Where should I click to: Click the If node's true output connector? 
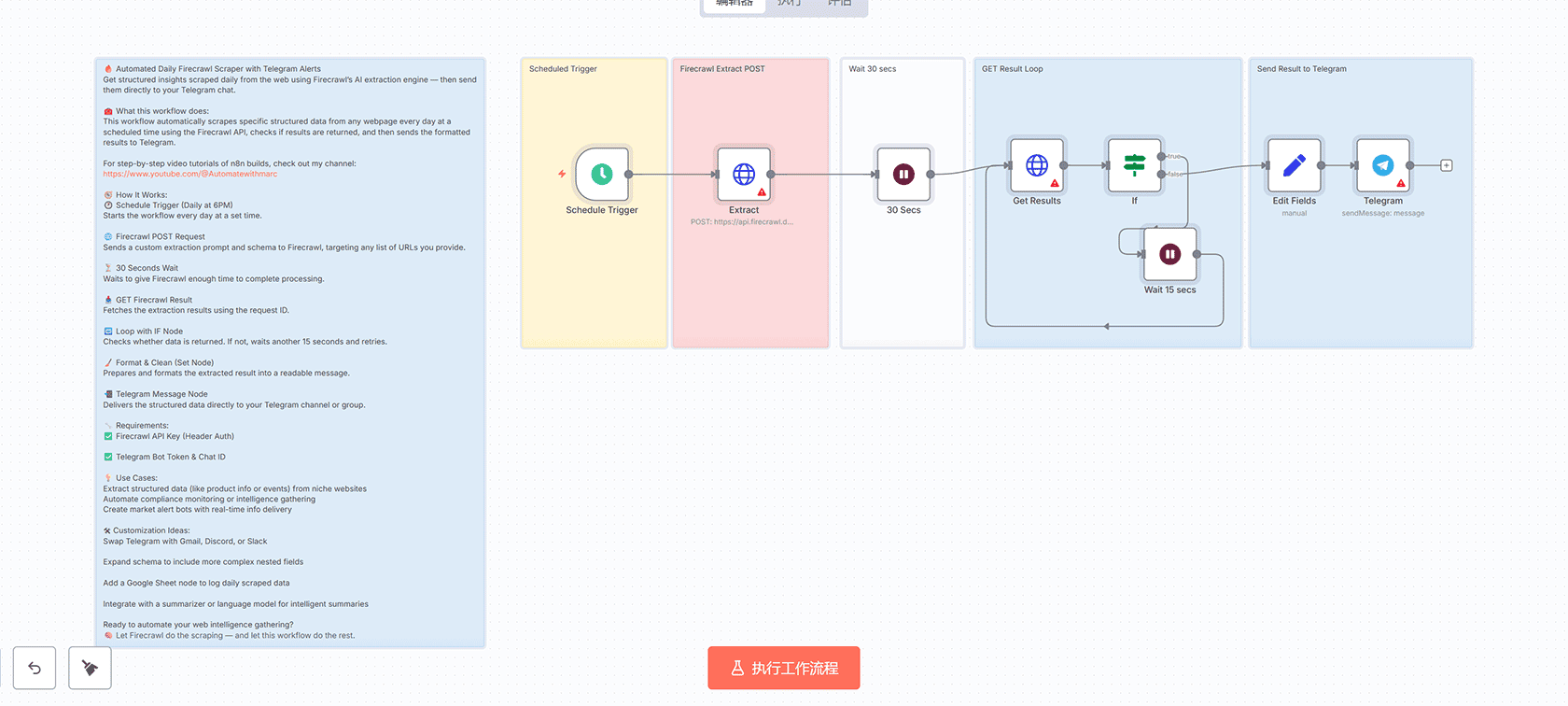tap(1161, 157)
